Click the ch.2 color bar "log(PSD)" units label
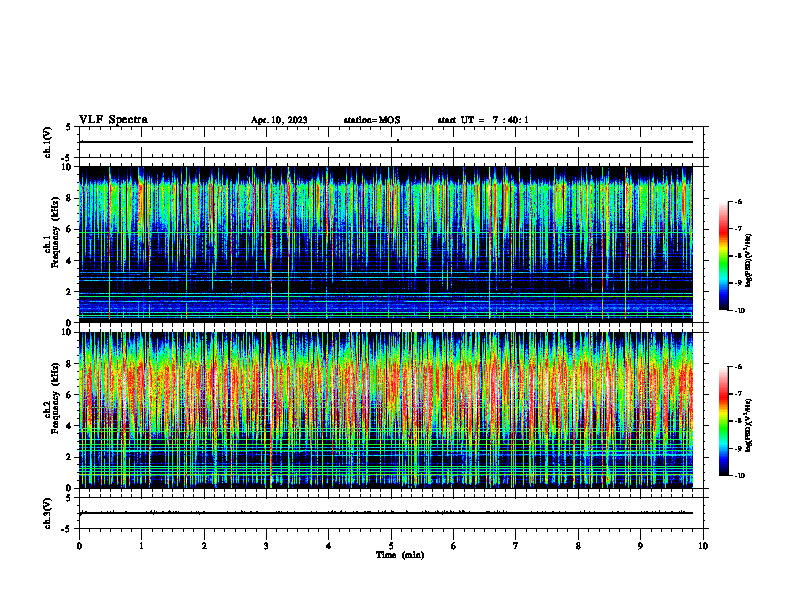This screenshot has width=792, height=612. 750,425
